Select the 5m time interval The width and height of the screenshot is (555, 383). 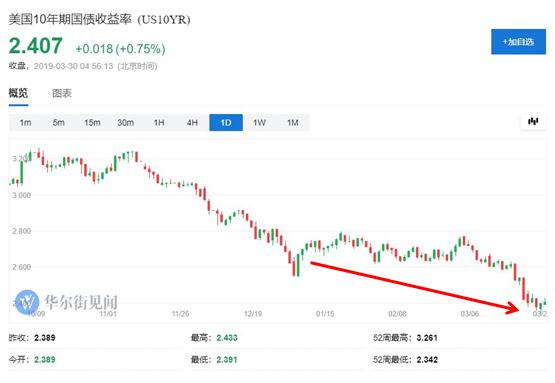[59, 122]
